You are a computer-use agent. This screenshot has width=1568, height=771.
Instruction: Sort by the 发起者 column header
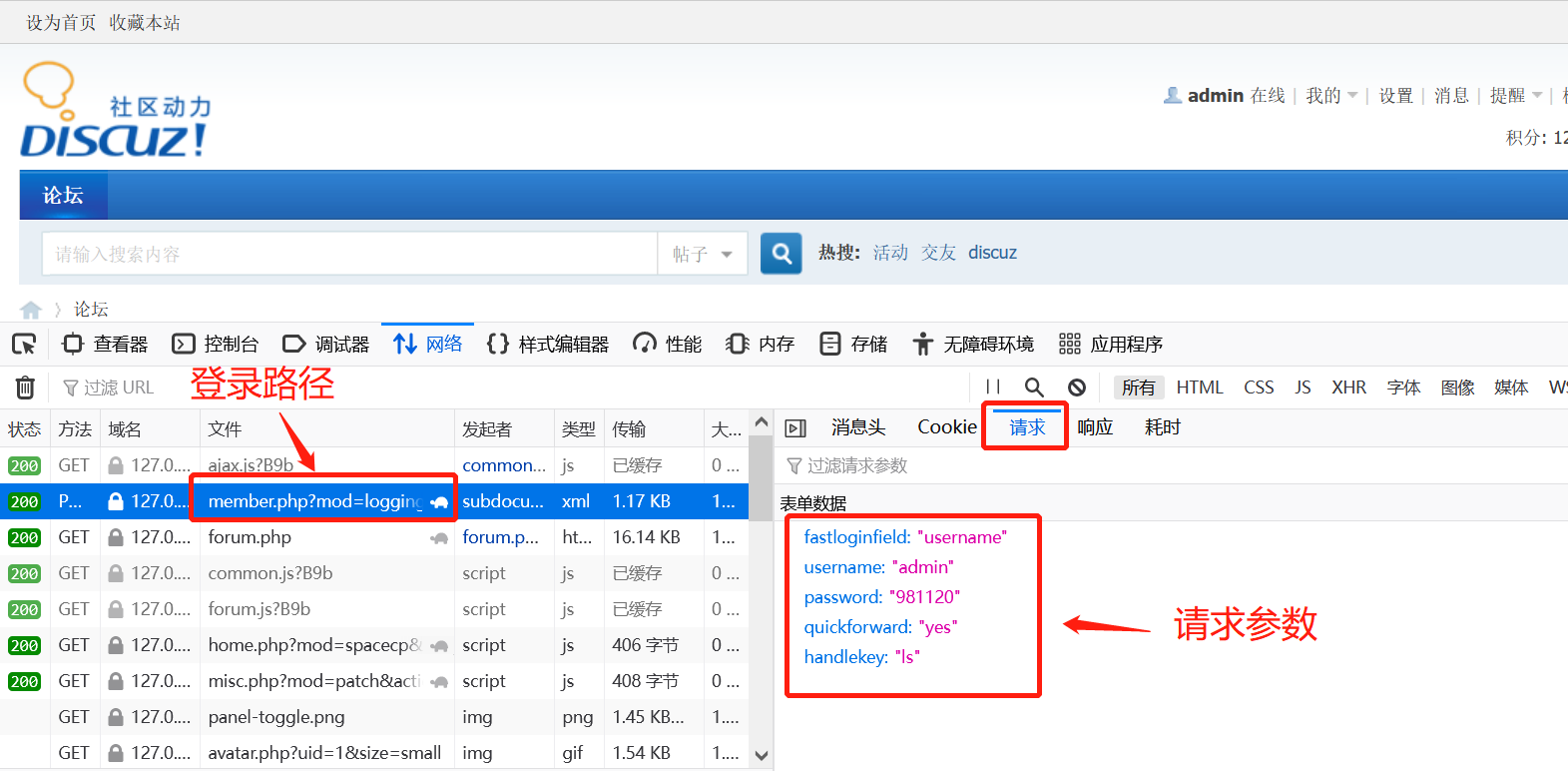[x=504, y=429]
